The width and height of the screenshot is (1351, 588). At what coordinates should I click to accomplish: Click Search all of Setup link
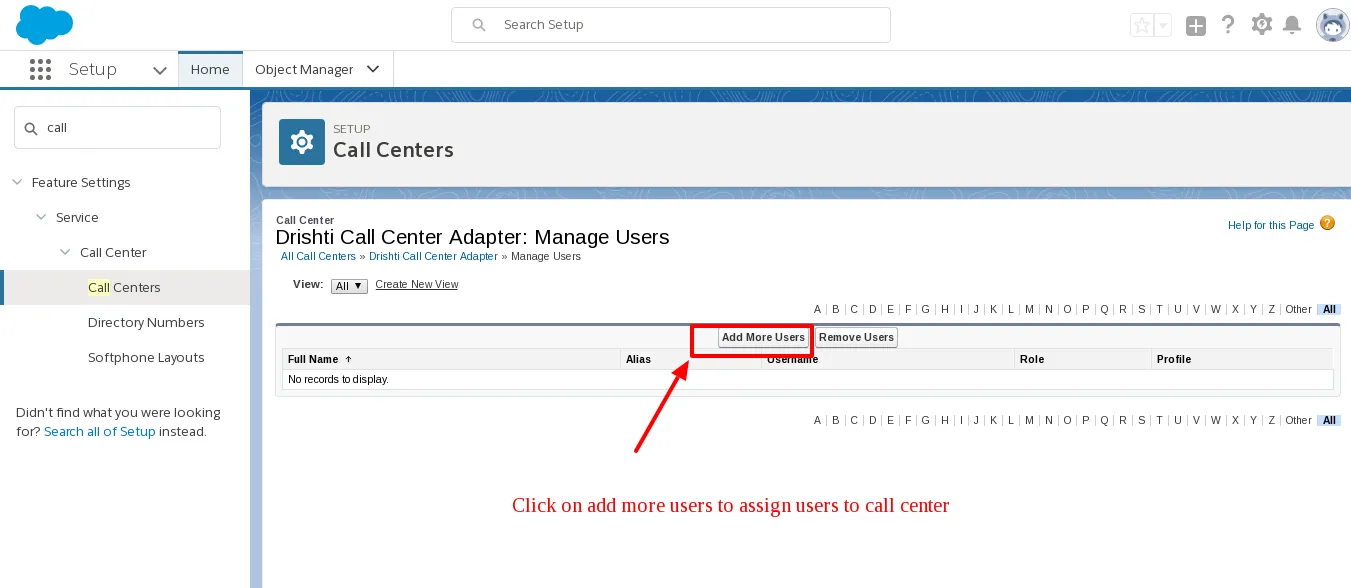(100, 432)
